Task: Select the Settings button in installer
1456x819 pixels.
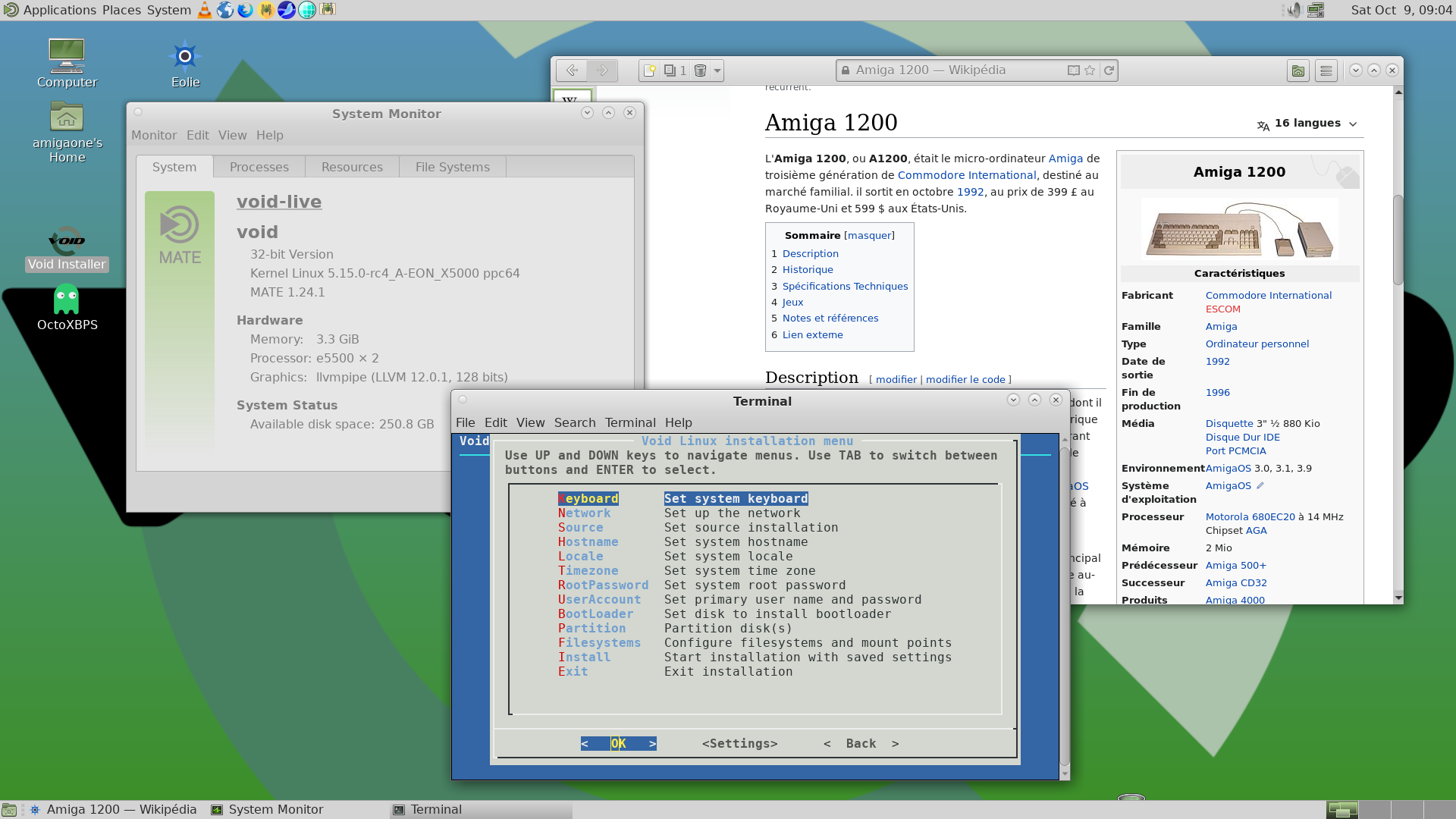Action: pyautogui.click(x=739, y=743)
